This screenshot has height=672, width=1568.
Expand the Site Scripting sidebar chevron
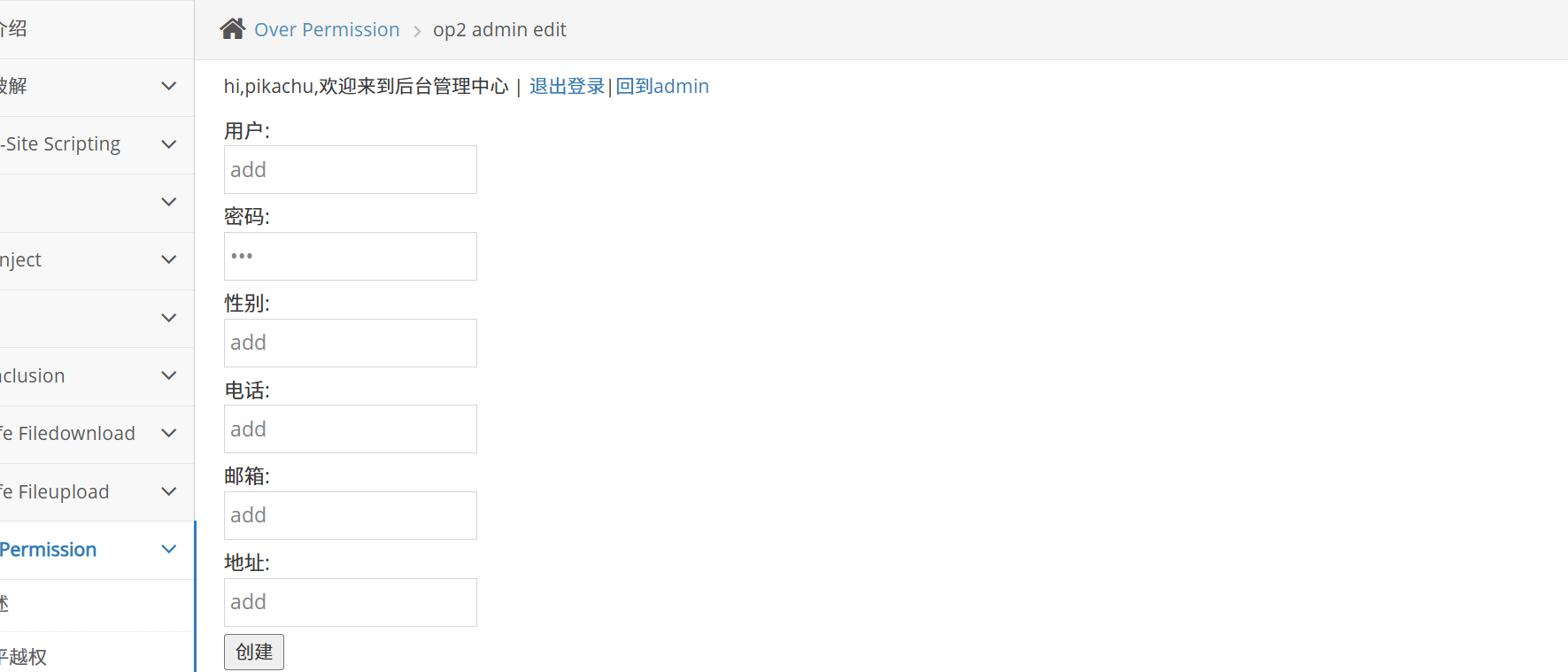pos(169,144)
